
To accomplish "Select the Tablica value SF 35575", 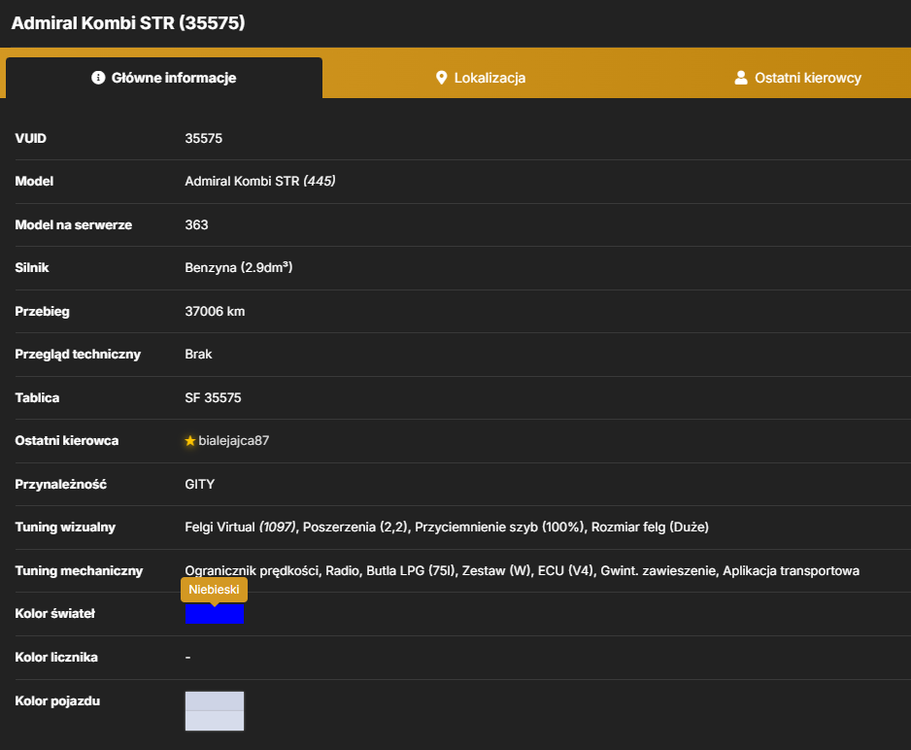I will (213, 398).
